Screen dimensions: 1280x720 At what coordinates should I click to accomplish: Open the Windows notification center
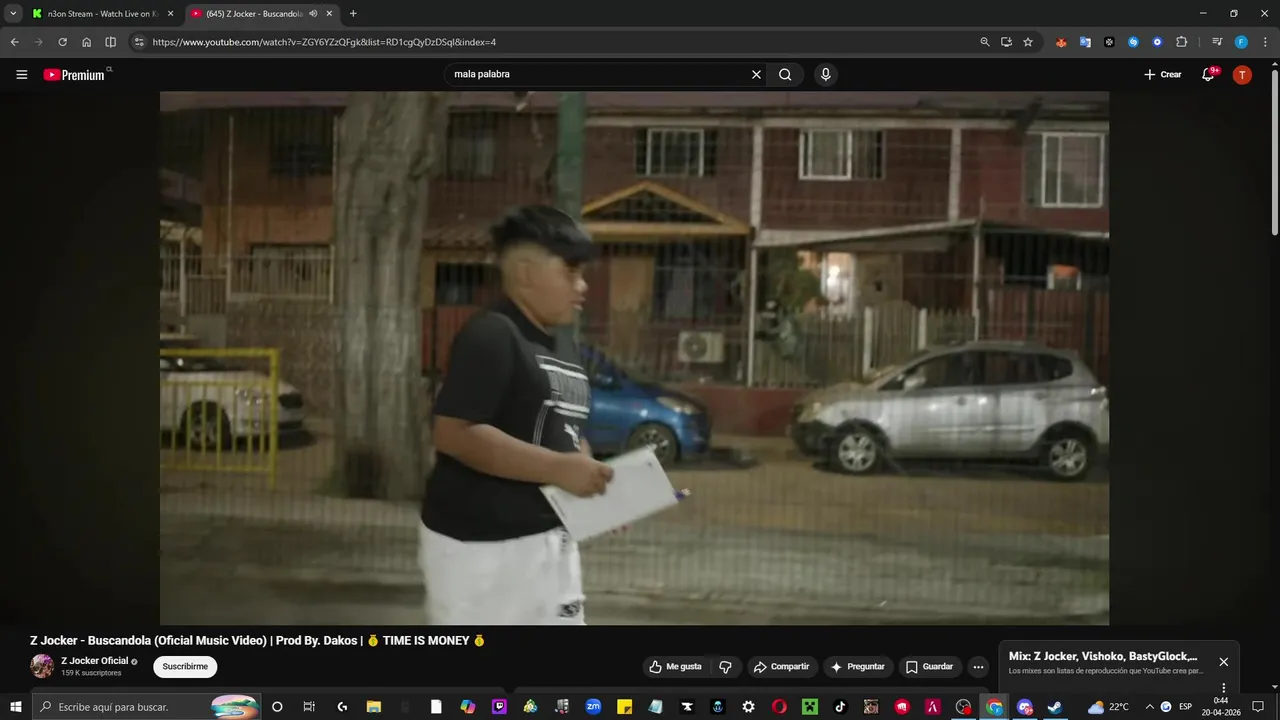(1258, 707)
